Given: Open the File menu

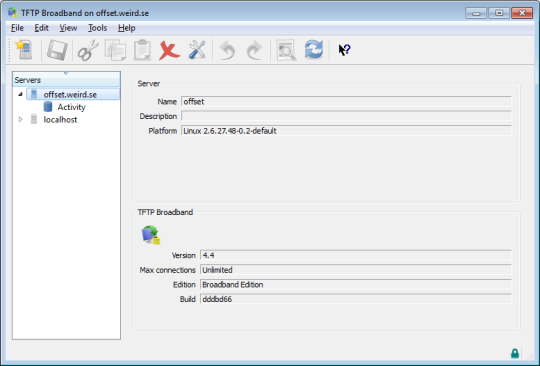Looking at the screenshot, I should [17, 28].
